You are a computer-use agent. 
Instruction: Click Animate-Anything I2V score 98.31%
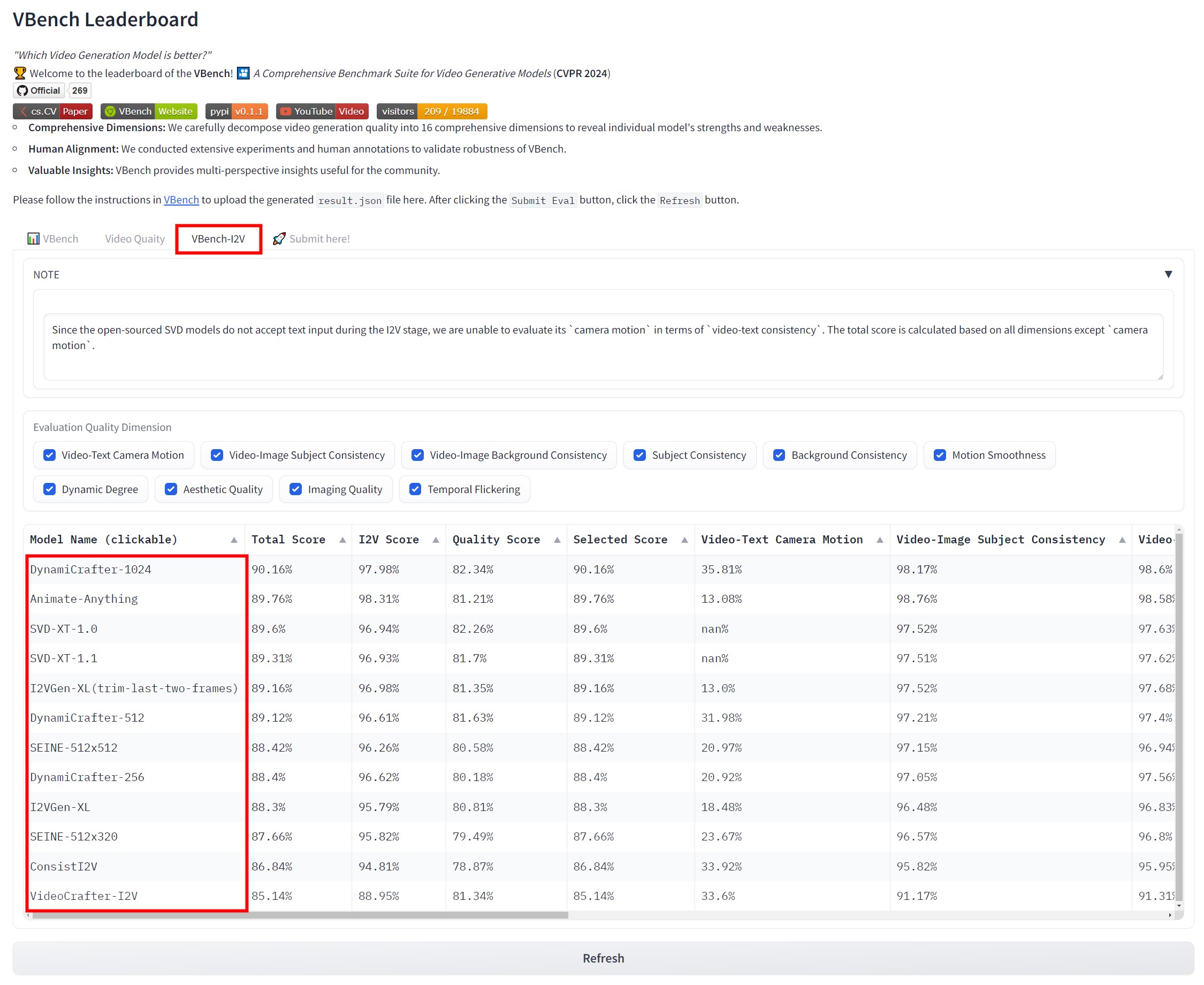378,598
